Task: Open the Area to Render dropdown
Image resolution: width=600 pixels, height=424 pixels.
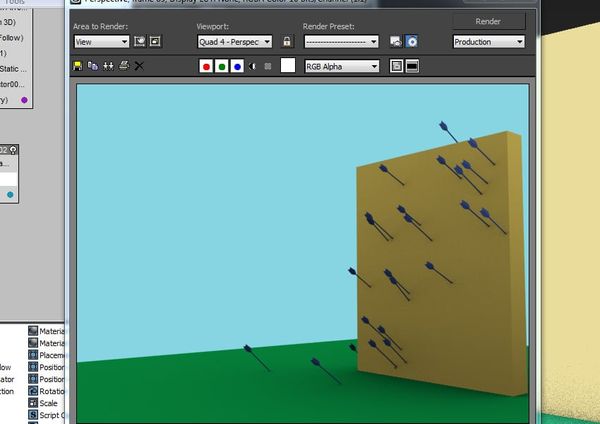Action: point(101,42)
